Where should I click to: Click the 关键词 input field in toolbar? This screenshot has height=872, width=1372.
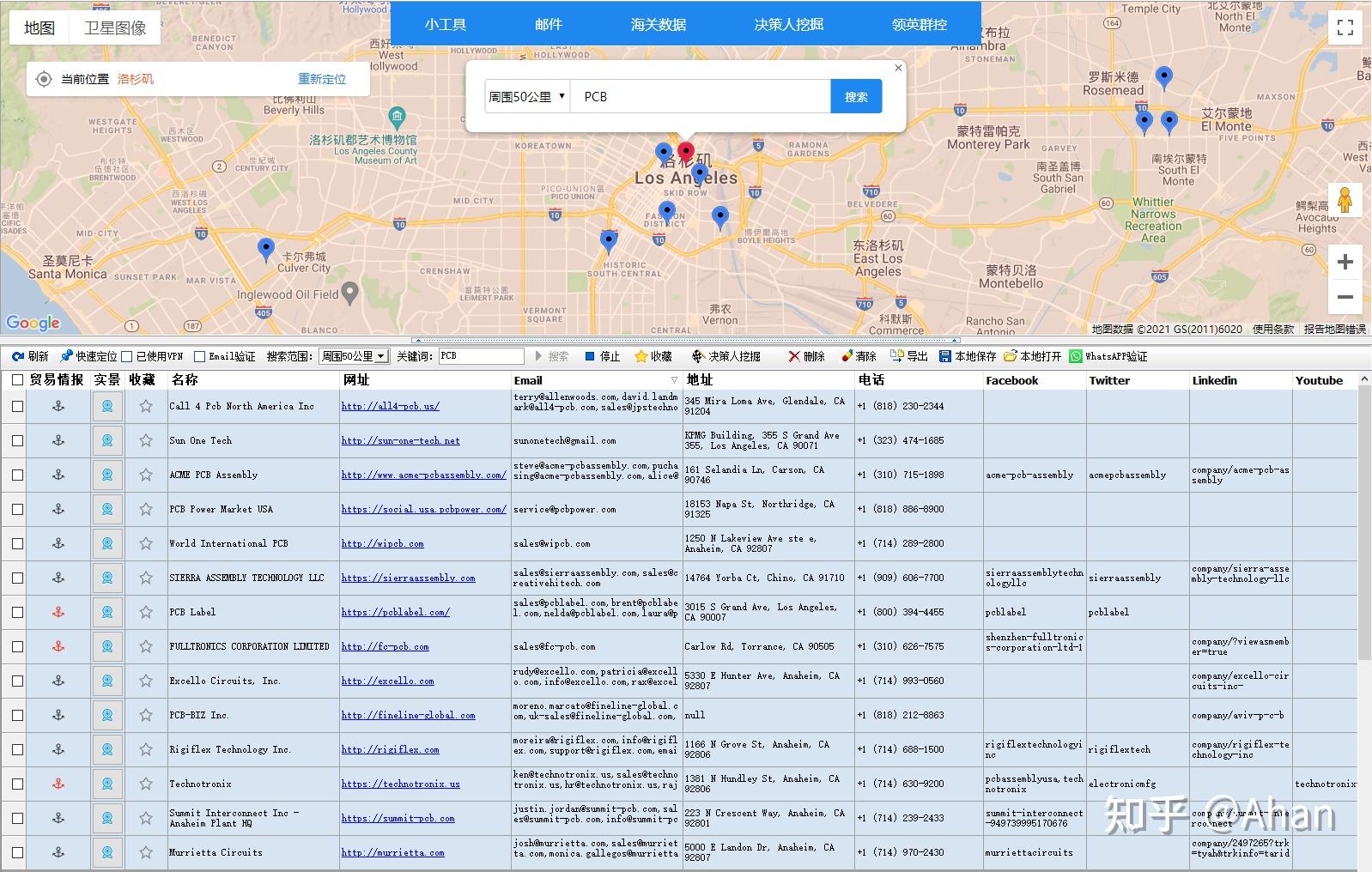481,356
